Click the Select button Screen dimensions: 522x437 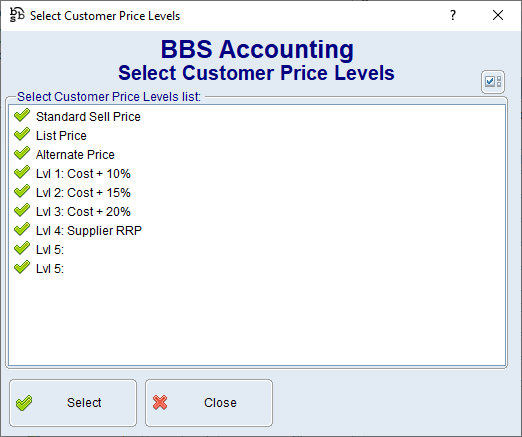coord(73,403)
